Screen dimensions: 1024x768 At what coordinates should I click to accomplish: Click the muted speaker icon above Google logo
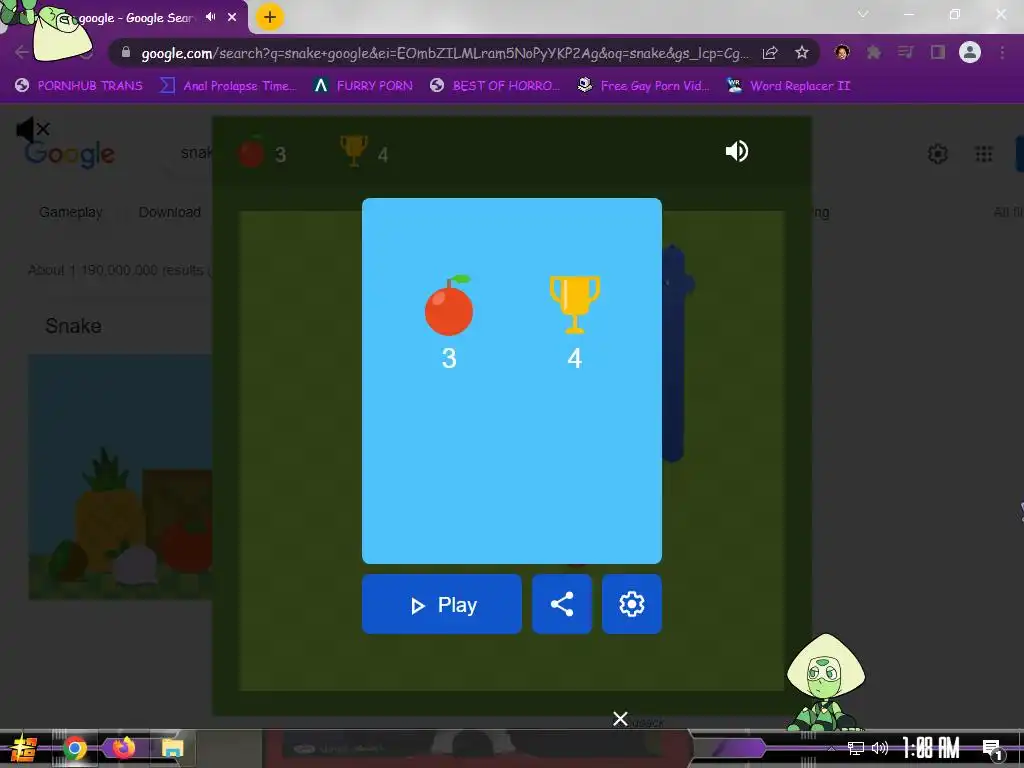point(33,129)
